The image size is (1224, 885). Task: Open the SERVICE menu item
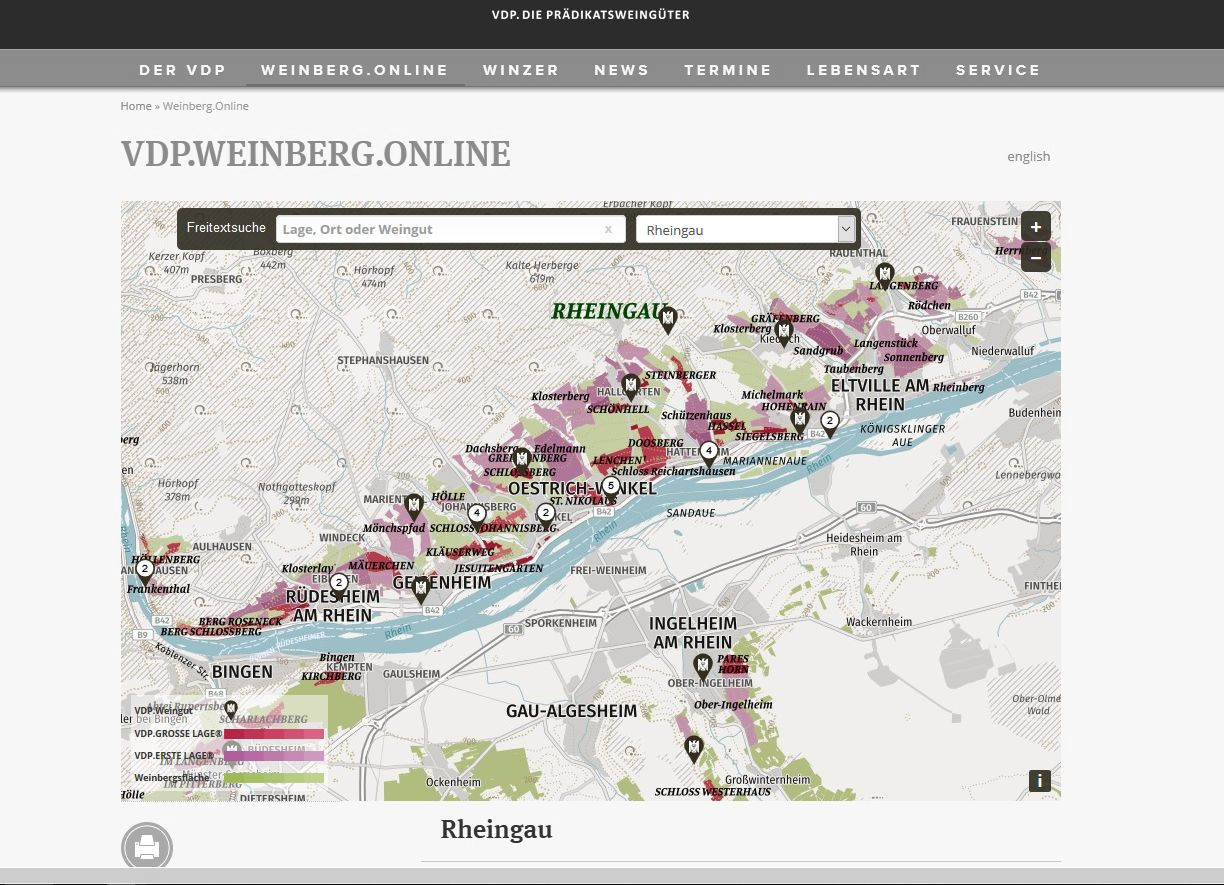998,70
